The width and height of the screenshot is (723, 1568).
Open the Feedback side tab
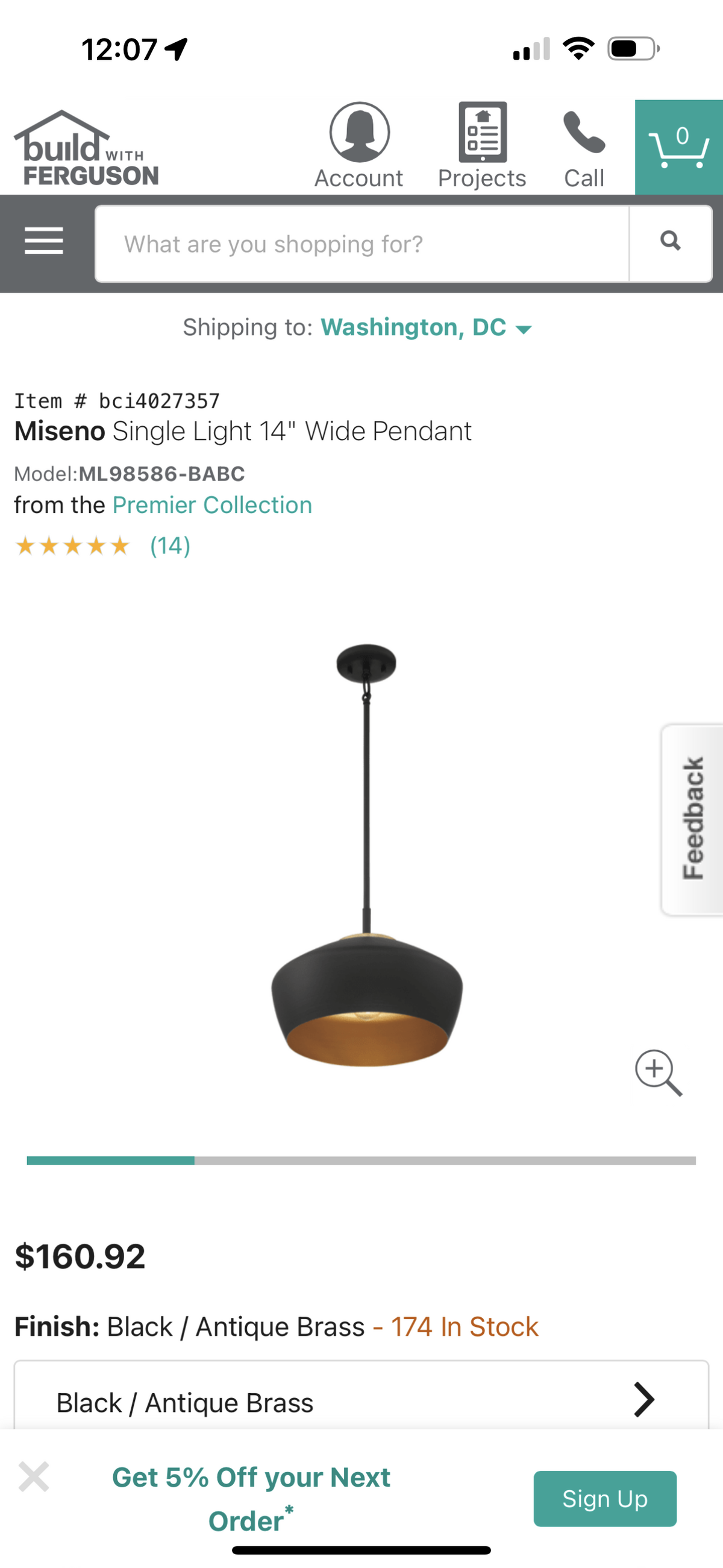click(x=692, y=819)
